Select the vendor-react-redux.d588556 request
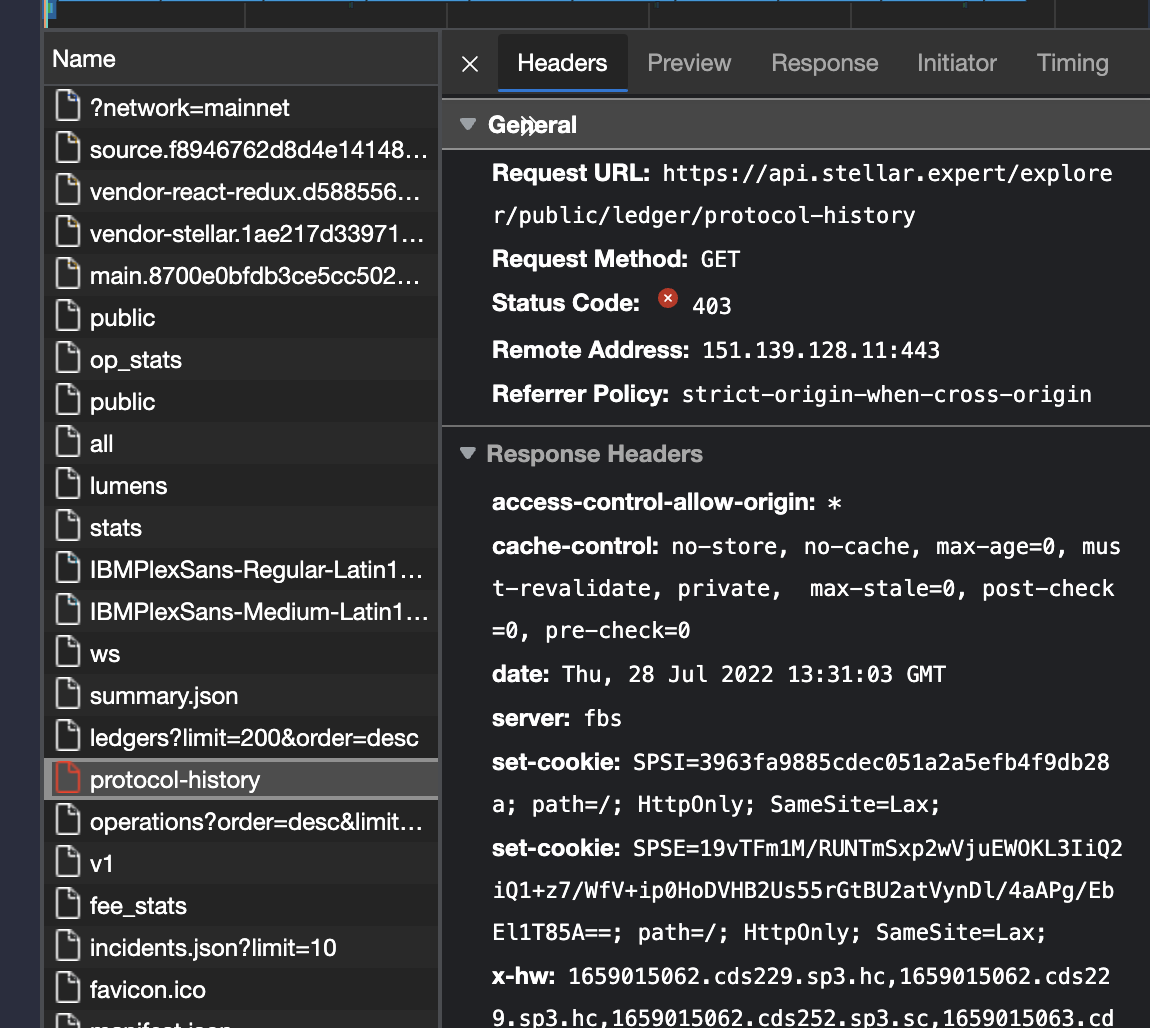 click(x=241, y=191)
